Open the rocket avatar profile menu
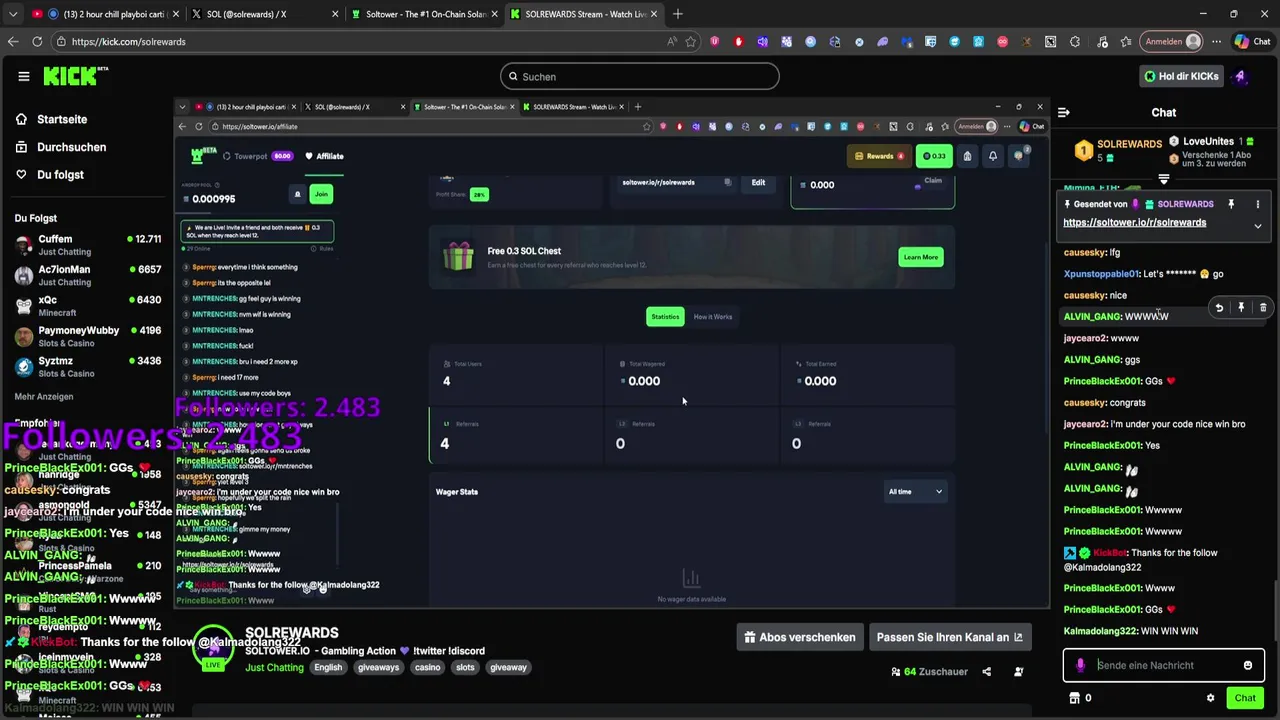Image resolution: width=1280 pixels, height=720 pixels. point(1241,76)
